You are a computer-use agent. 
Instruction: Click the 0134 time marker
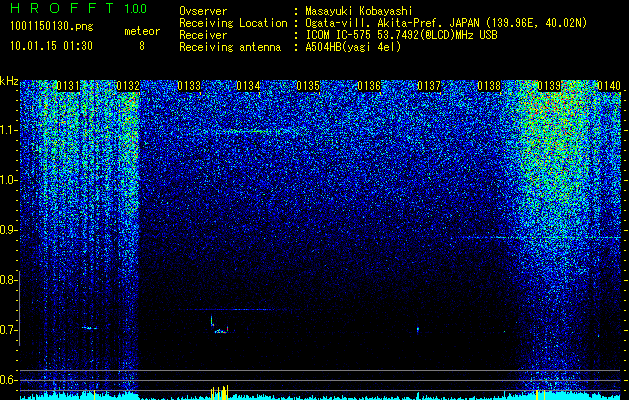[248, 86]
